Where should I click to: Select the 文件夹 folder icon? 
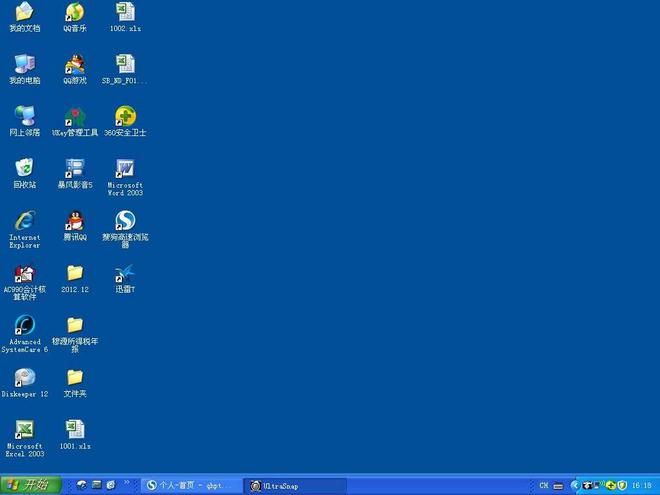tap(75, 383)
